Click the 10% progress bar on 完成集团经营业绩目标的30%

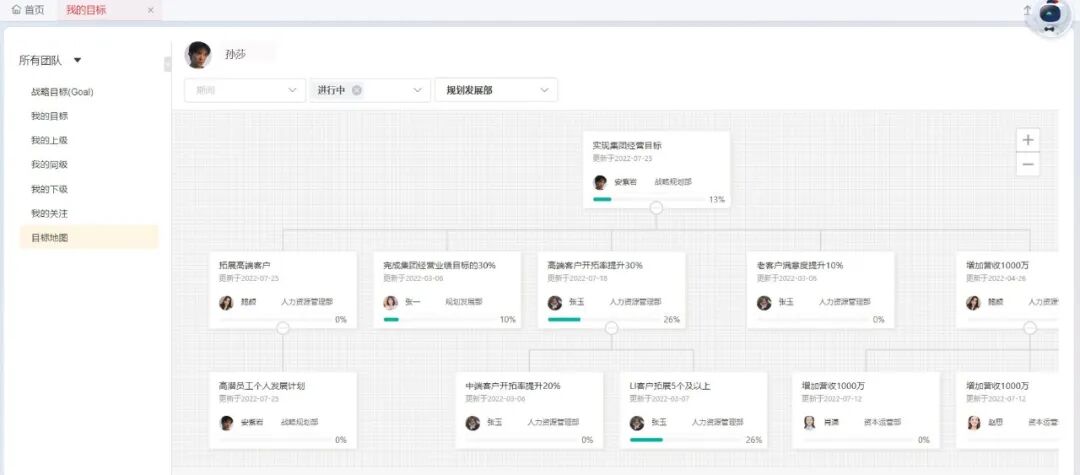[x=439, y=319]
